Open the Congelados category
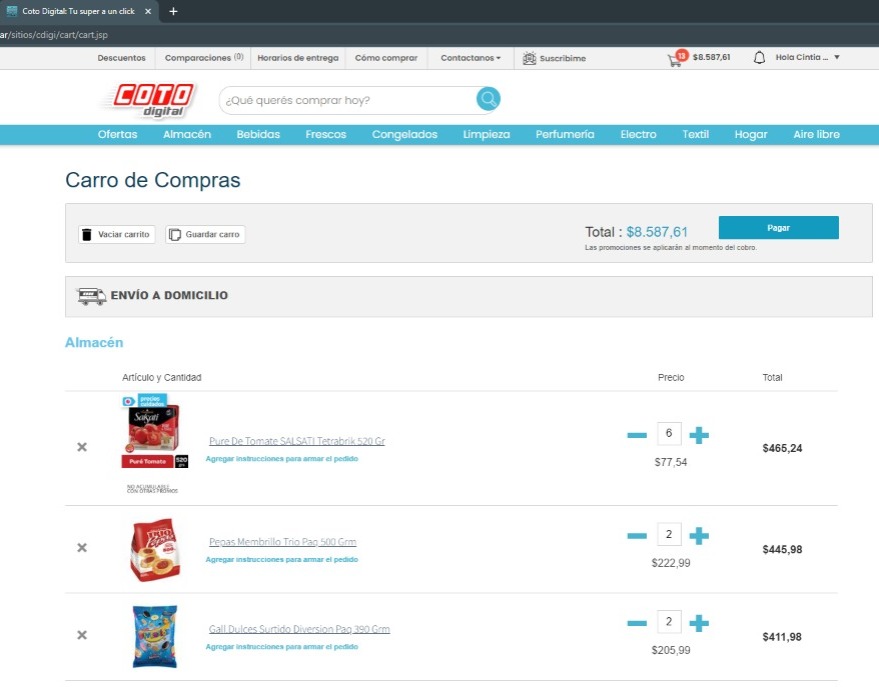879x687 pixels. click(x=404, y=134)
